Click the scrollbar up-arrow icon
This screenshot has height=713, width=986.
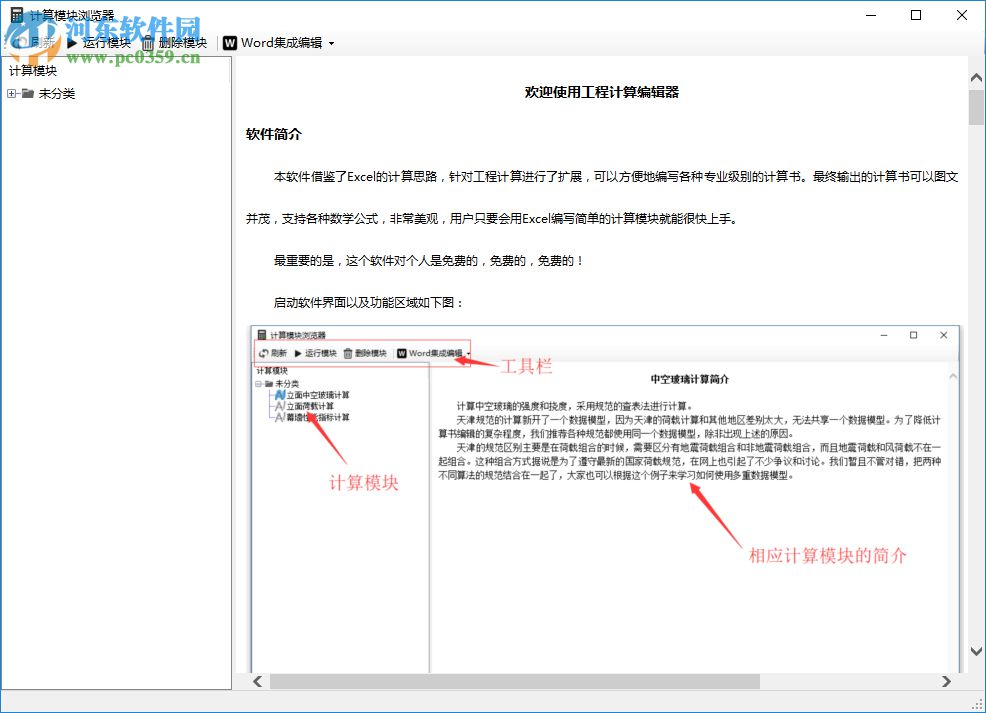point(975,76)
